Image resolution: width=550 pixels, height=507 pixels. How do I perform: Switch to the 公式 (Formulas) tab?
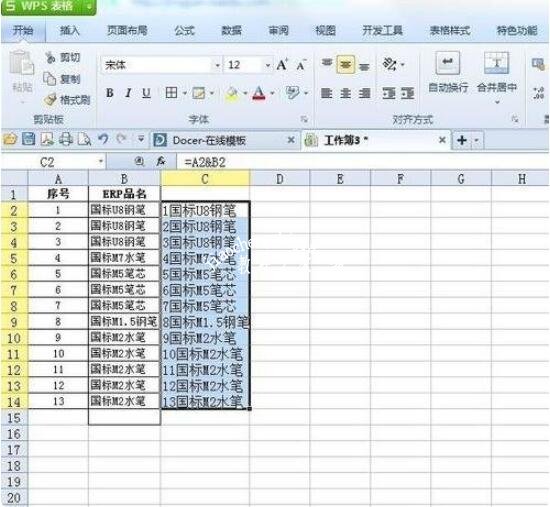(185, 31)
